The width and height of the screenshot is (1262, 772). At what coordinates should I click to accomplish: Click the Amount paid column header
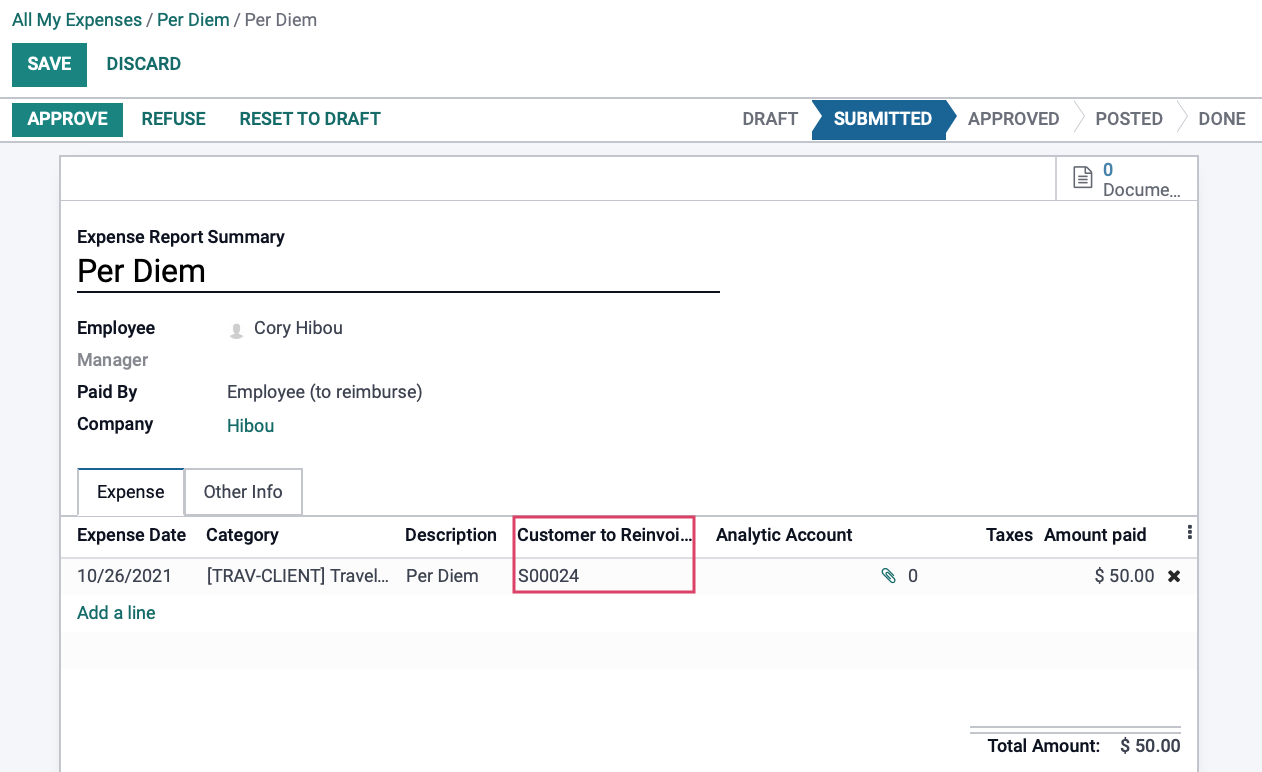1095,535
